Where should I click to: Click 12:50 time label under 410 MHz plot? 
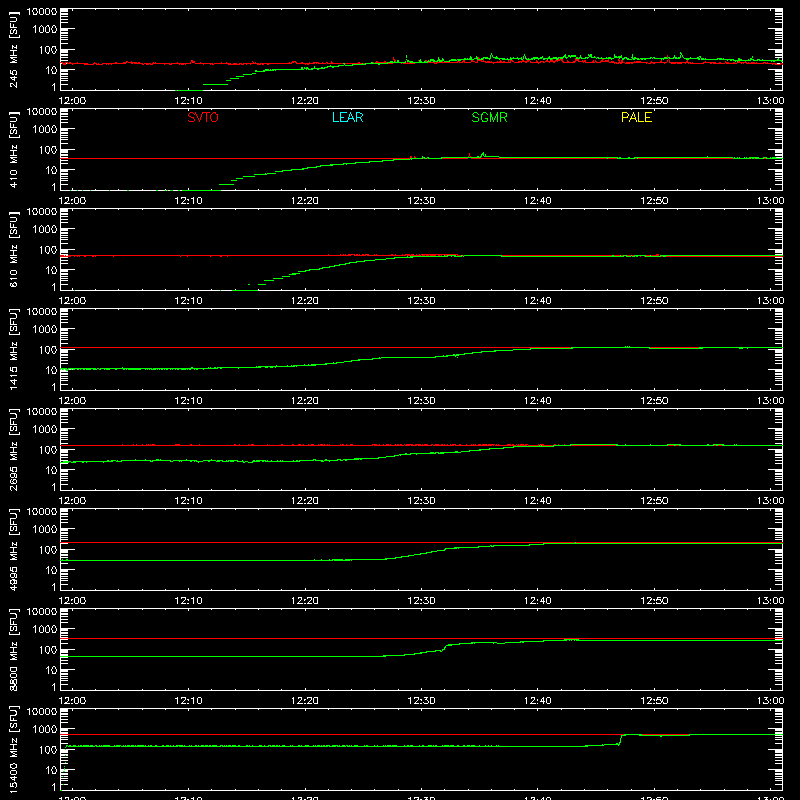pyautogui.click(x=654, y=201)
